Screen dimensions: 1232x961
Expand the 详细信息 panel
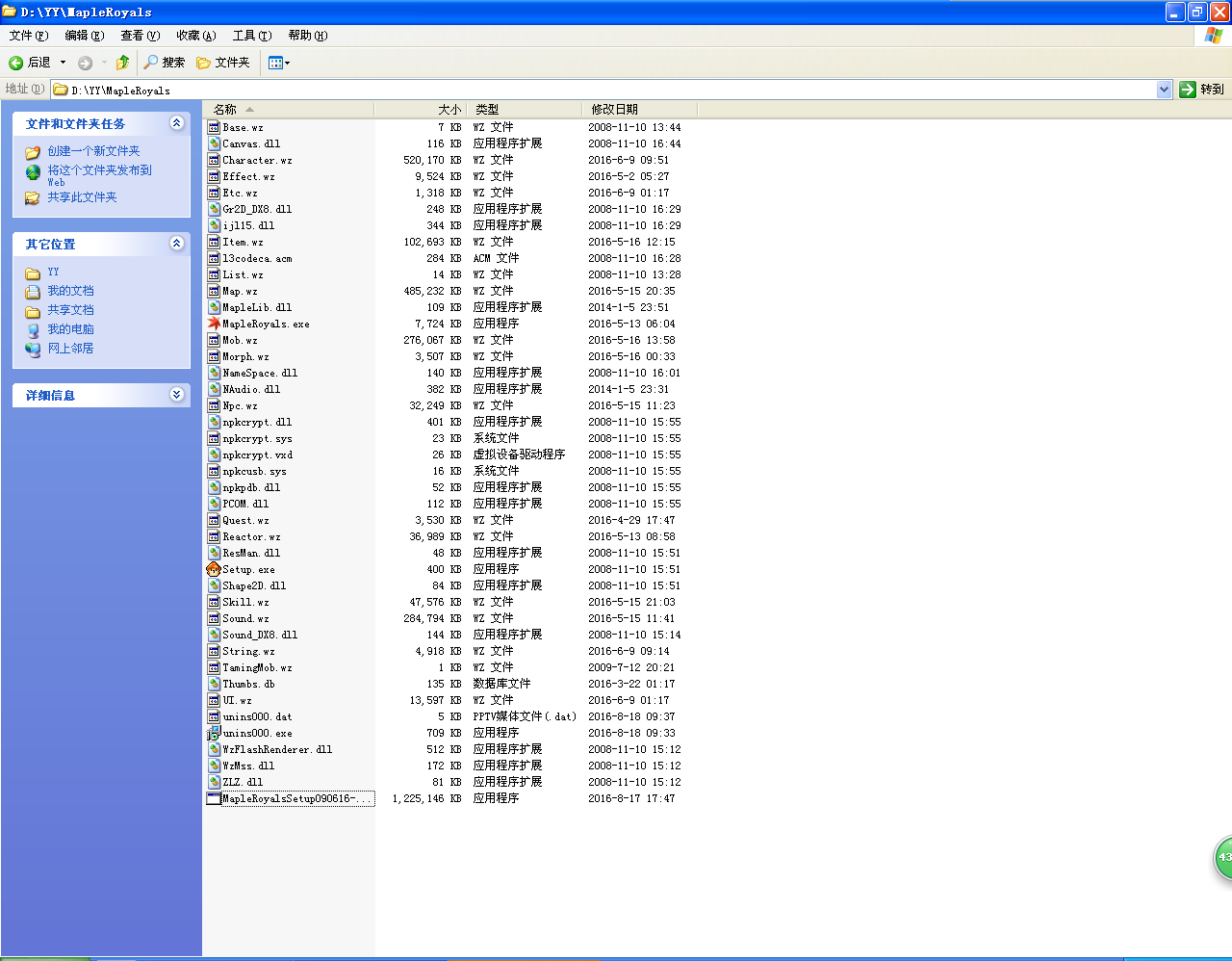[x=176, y=395]
